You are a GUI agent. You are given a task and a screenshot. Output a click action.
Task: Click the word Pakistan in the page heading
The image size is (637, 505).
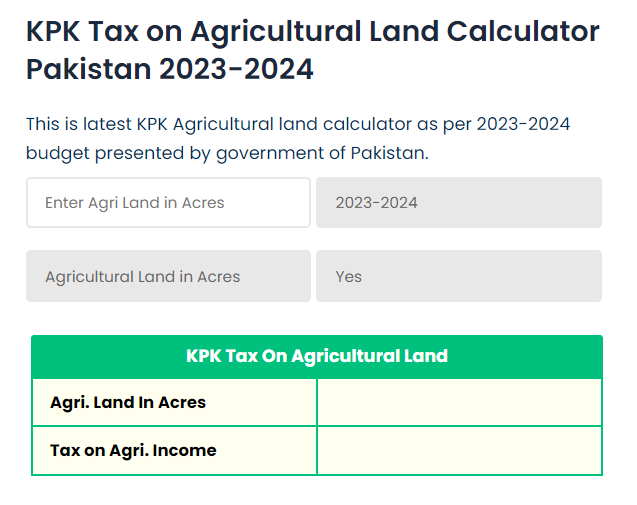pos(88,71)
